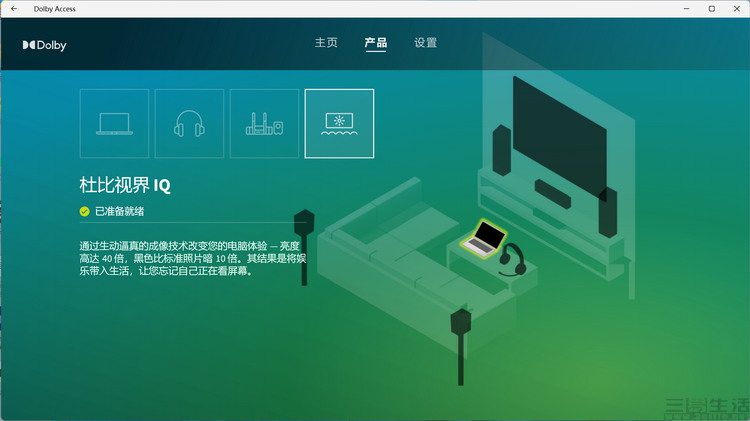Image resolution: width=750 pixels, height=421 pixels.
Task: Choose the headphones product tile
Action: (x=189, y=124)
